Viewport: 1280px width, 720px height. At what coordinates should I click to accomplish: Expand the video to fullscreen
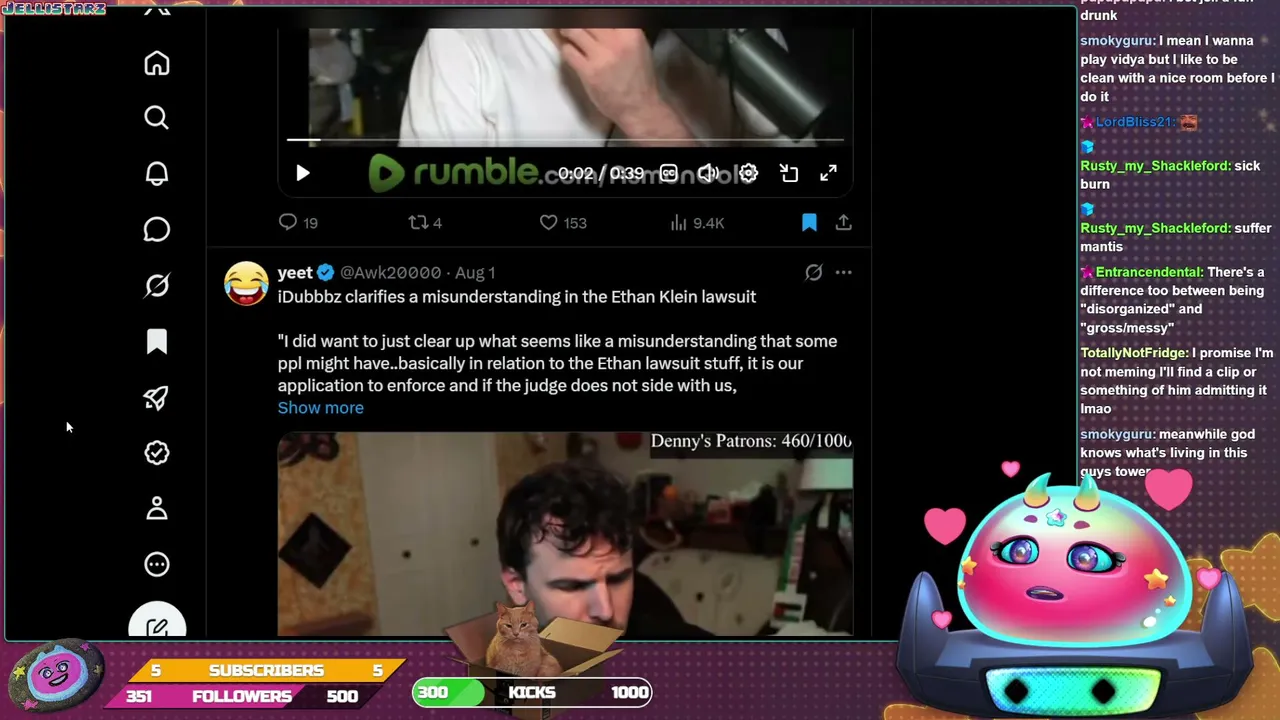click(828, 173)
